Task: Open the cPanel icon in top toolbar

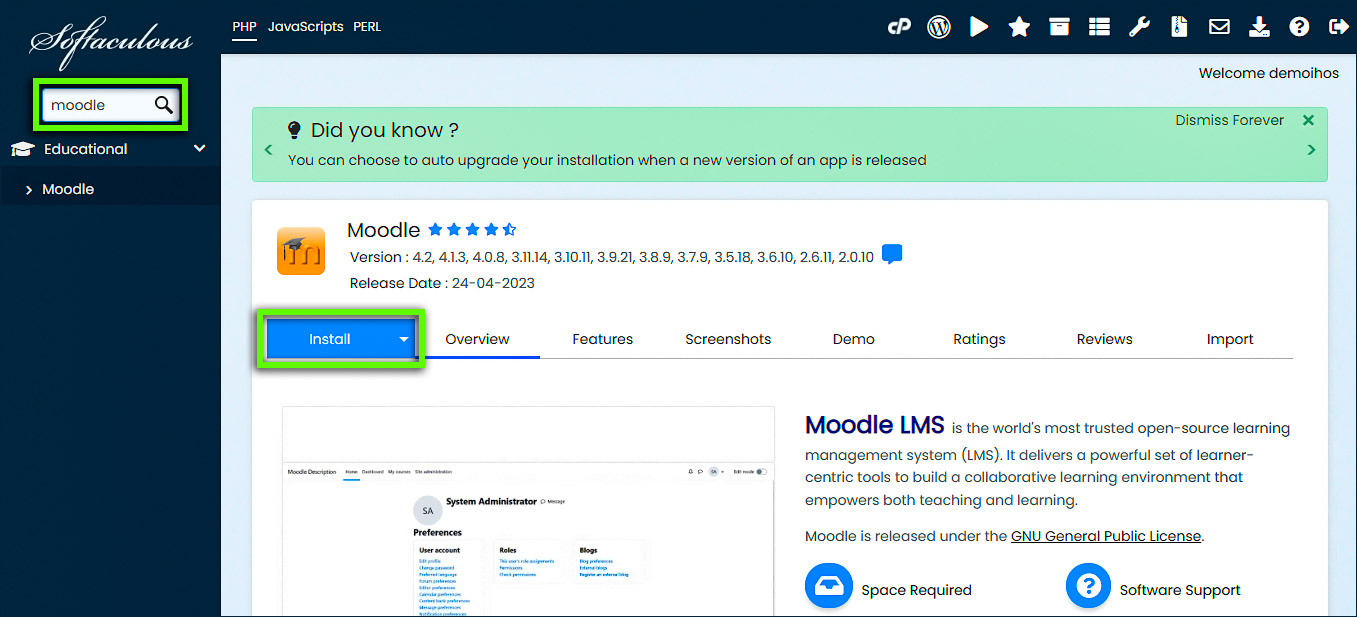Action: tap(899, 26)
